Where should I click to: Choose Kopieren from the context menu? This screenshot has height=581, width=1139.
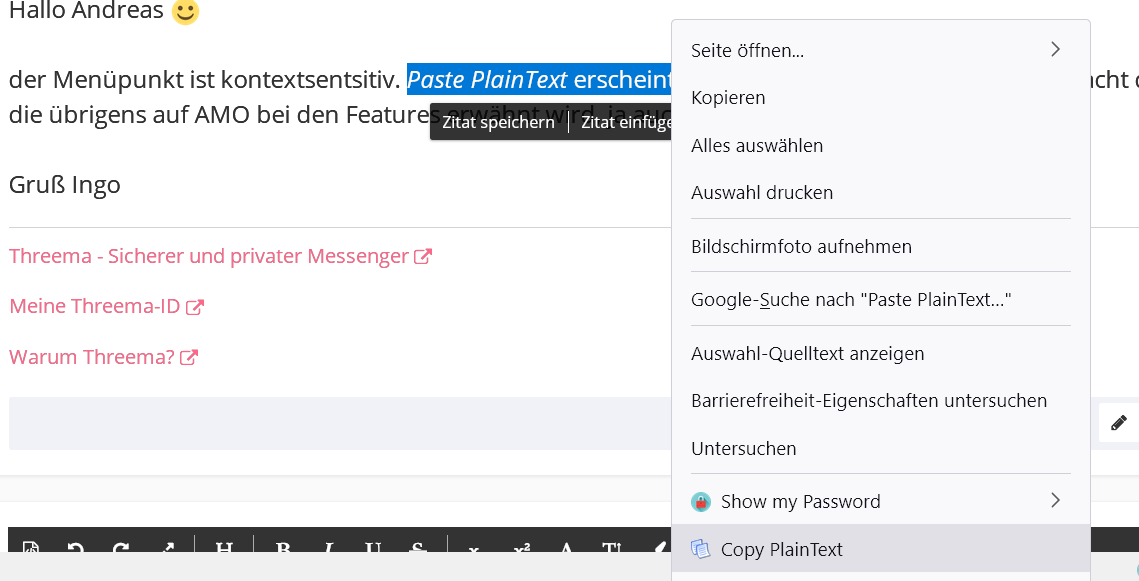[728, 97]
